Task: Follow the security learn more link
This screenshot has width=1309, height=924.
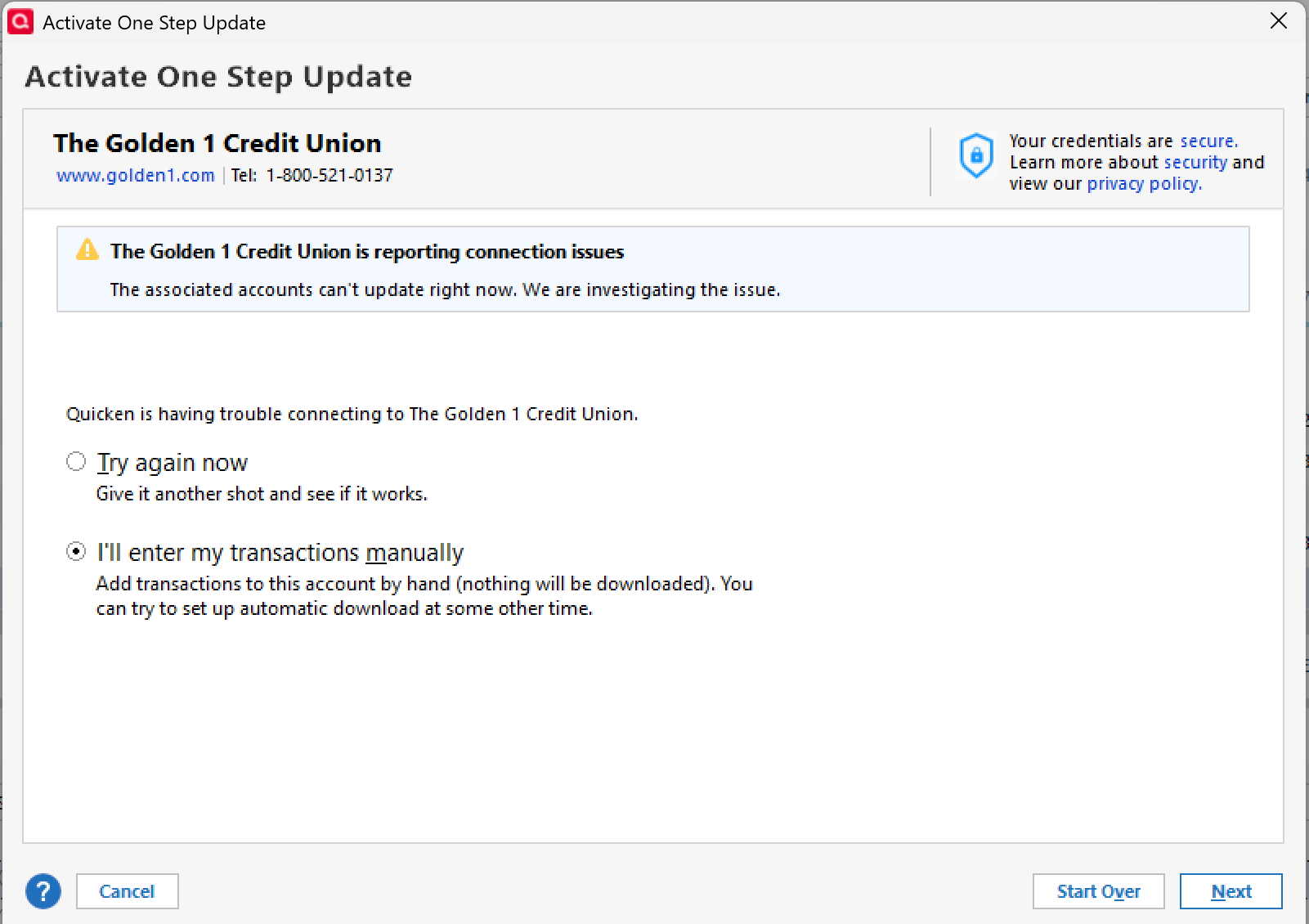Action: tap(1195, 163)
